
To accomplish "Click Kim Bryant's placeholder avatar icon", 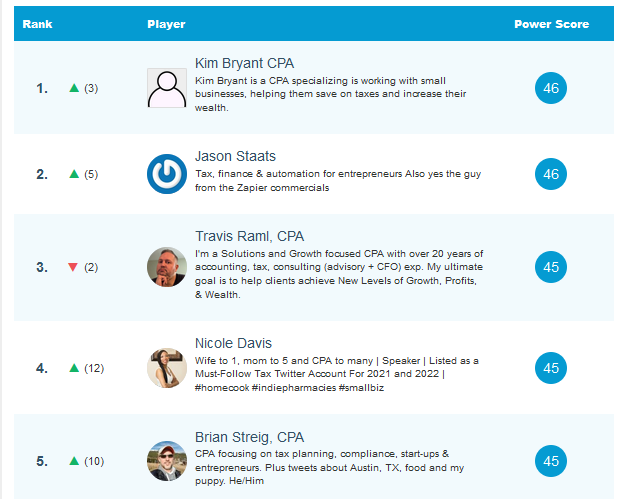I will pos(167,88).
